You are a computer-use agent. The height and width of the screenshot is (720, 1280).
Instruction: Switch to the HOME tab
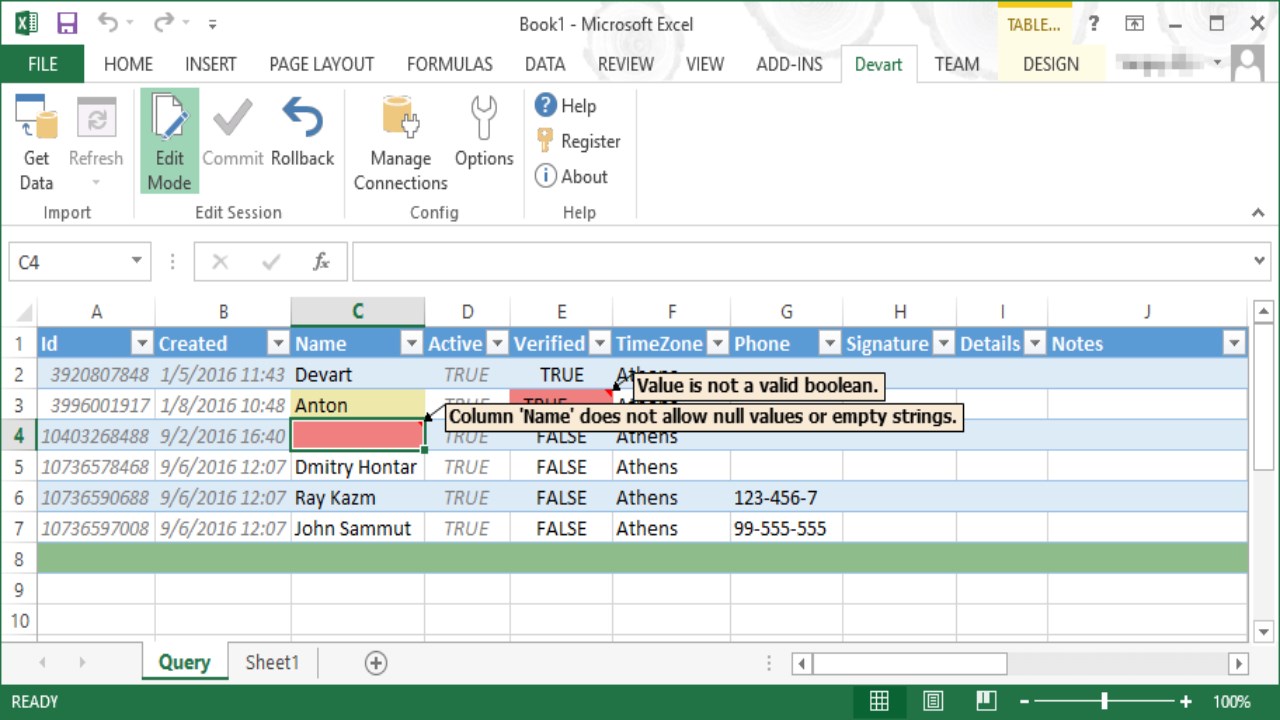(x=129, y=64)
